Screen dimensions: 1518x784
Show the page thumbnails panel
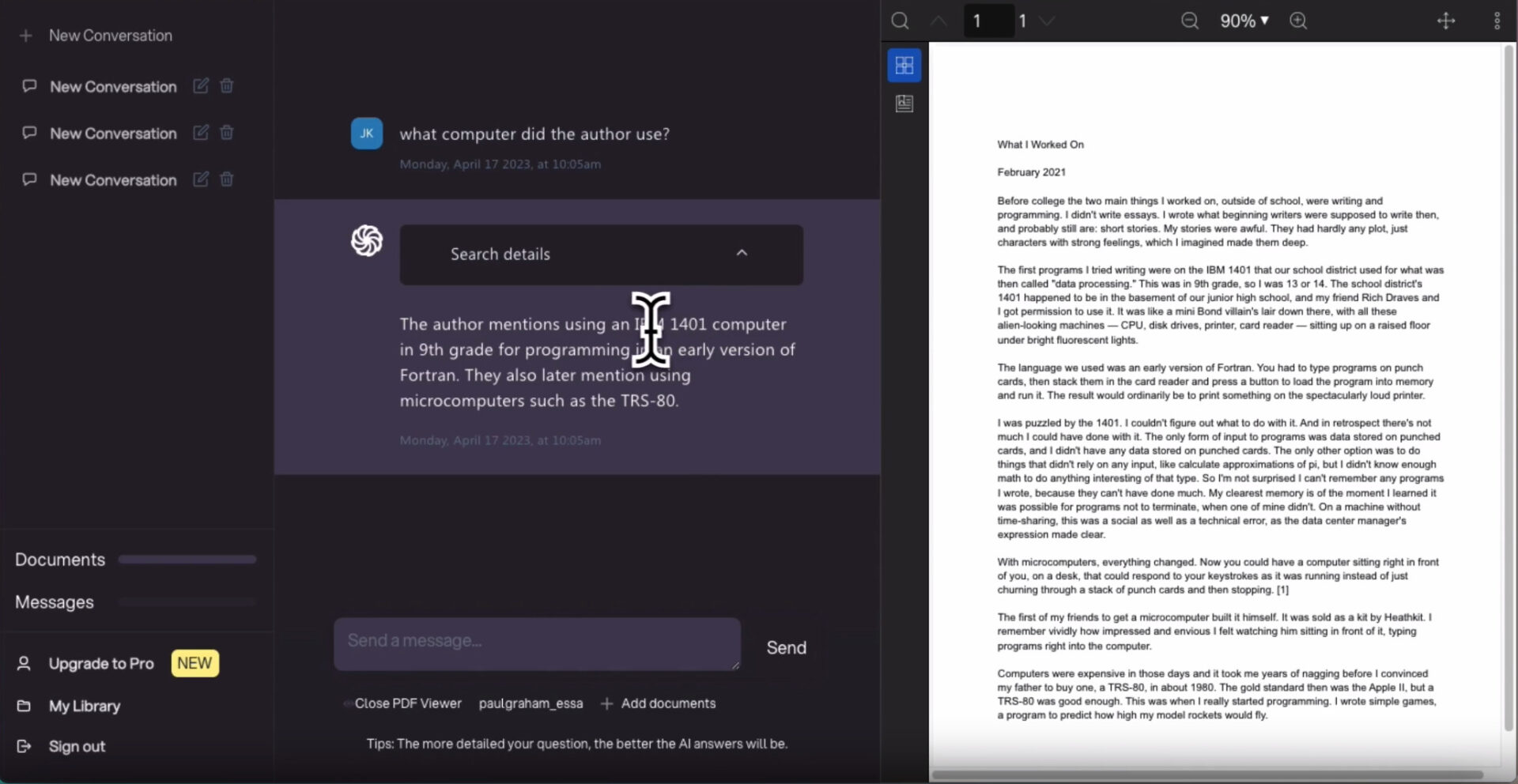pos(904,65)
